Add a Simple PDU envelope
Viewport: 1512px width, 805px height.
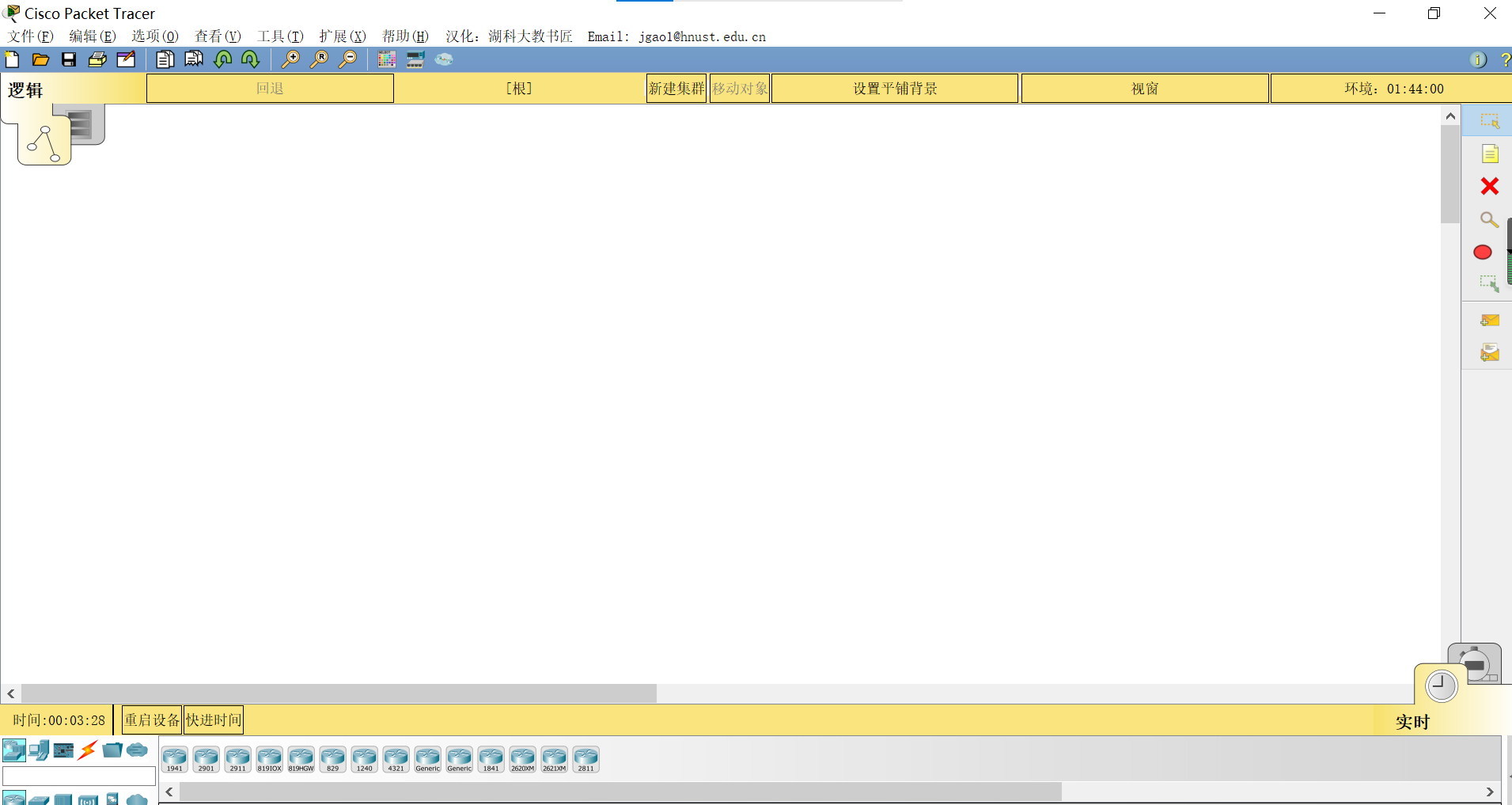pos(1490,320)
